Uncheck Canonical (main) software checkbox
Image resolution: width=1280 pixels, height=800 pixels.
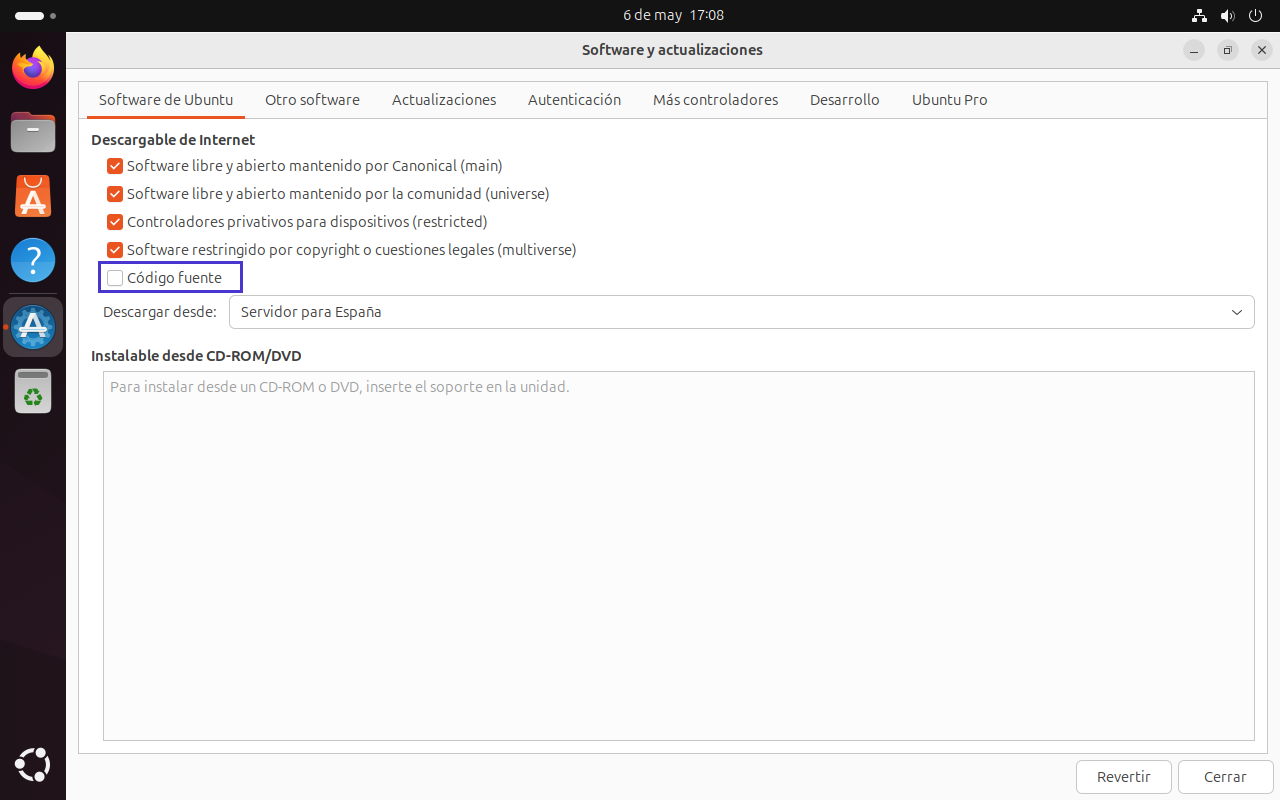click(x=115, y=166)
